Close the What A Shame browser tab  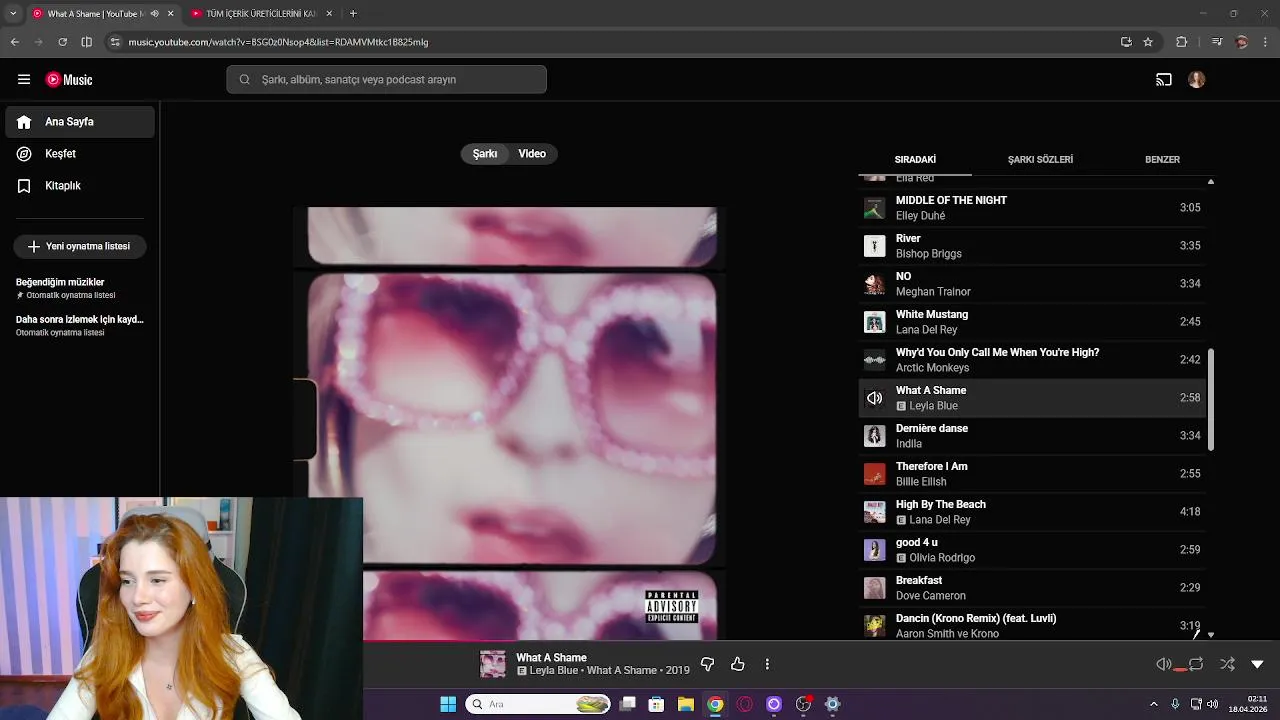pyautogui.click(x=171, y=13)
